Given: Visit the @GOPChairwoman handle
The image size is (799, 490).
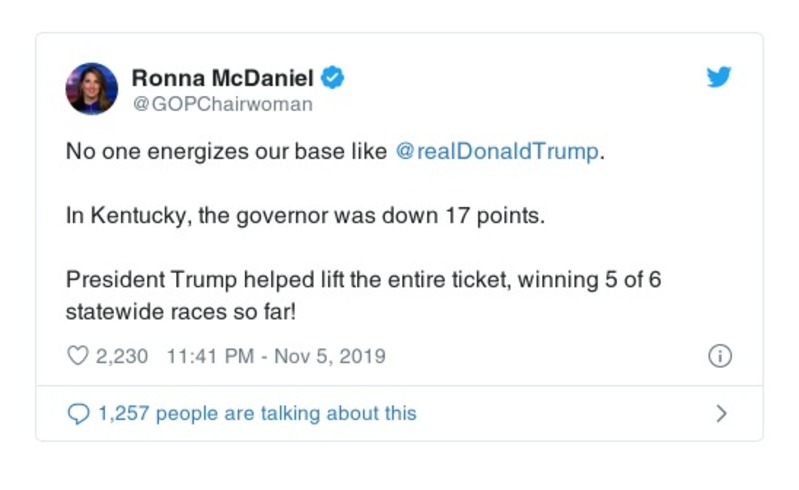Looking at the screenshot, I should tap(222, 104).
